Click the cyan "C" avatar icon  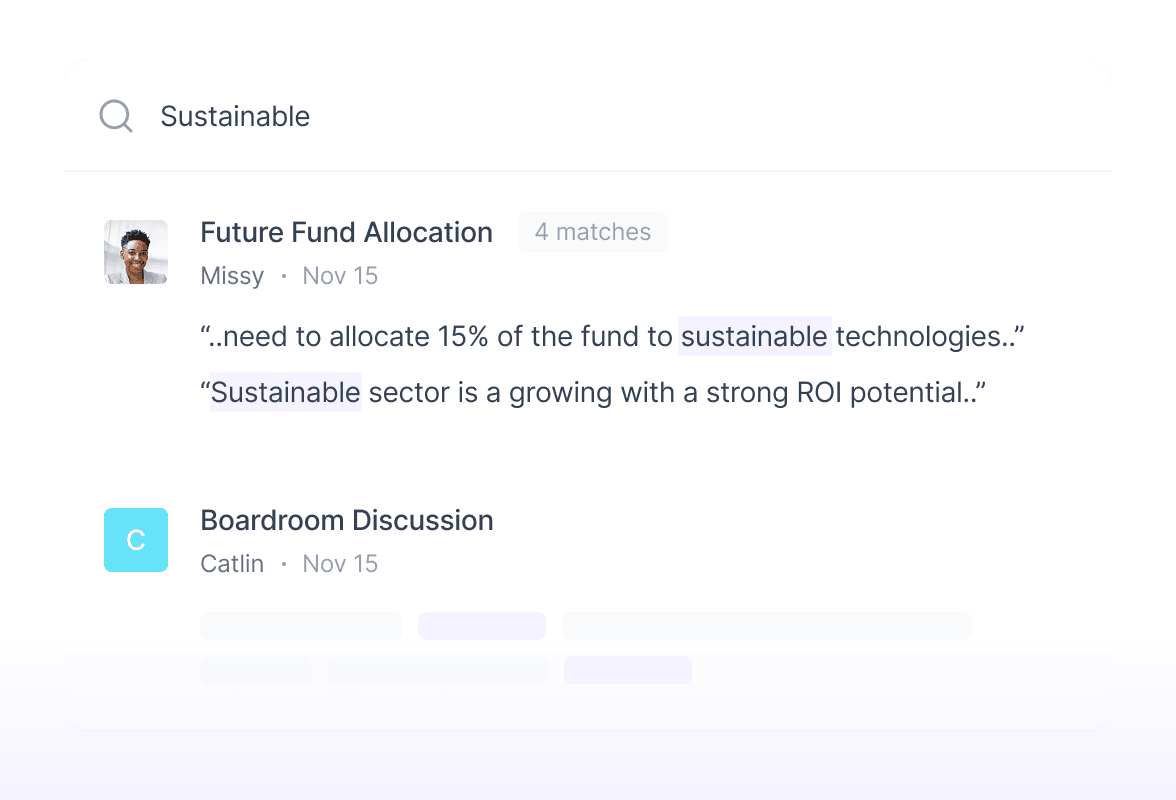click(136, 540)
